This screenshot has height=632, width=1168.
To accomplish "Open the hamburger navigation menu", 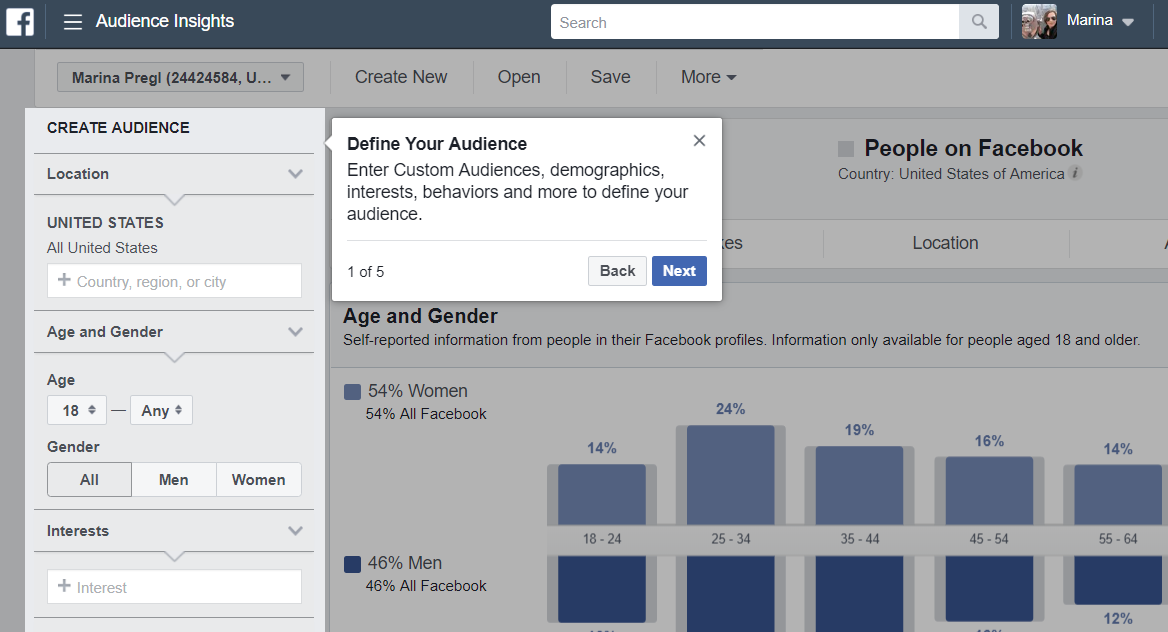I will (73, 22).
